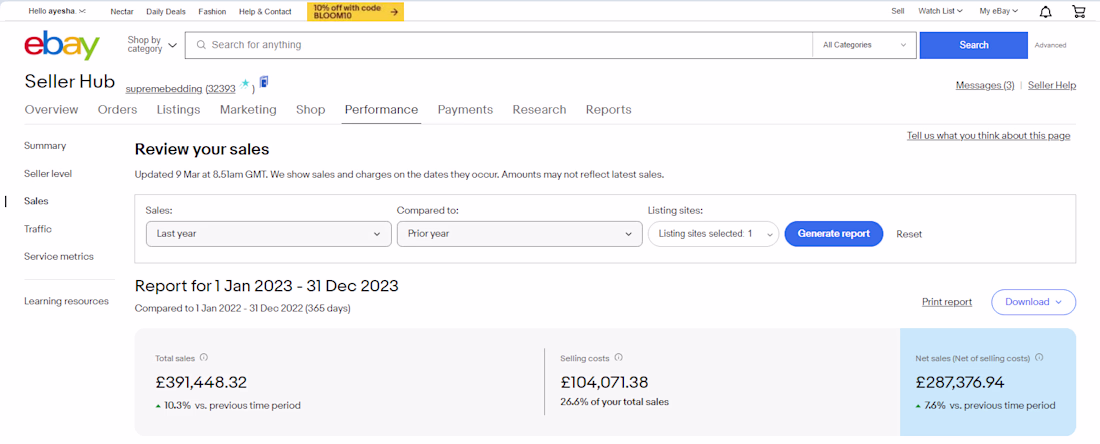
Task: Click the Sell link in the top bar
Action: pyautogui.click(x=897, y=11)
